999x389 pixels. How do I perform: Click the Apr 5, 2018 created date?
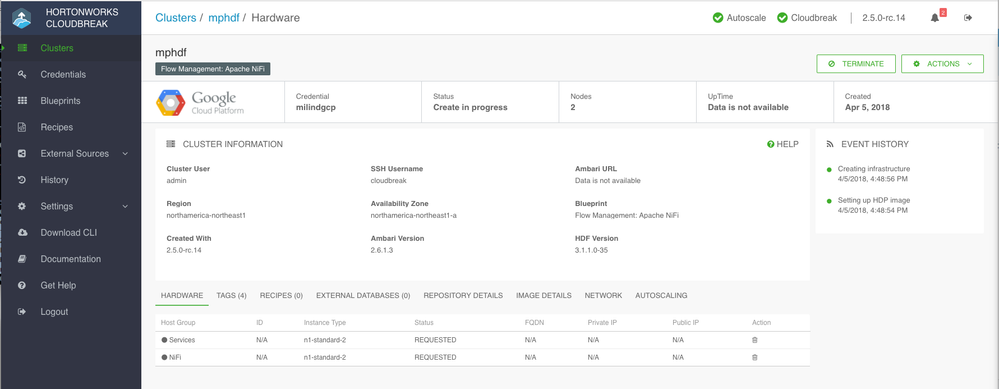tap(867, 108)
